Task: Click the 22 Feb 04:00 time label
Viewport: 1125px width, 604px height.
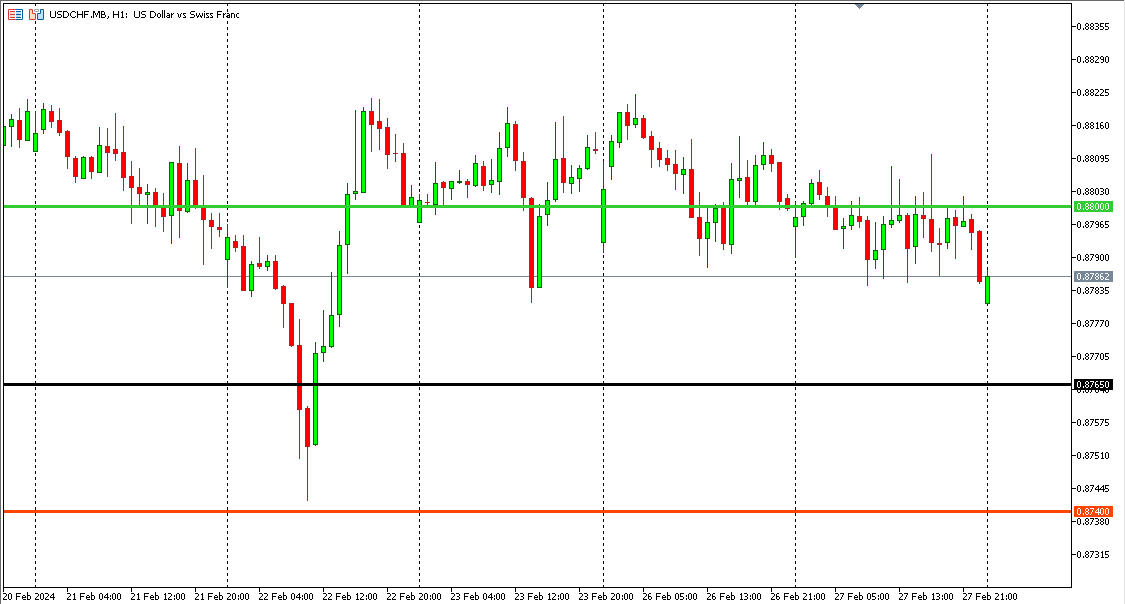Action: [286, 597]
